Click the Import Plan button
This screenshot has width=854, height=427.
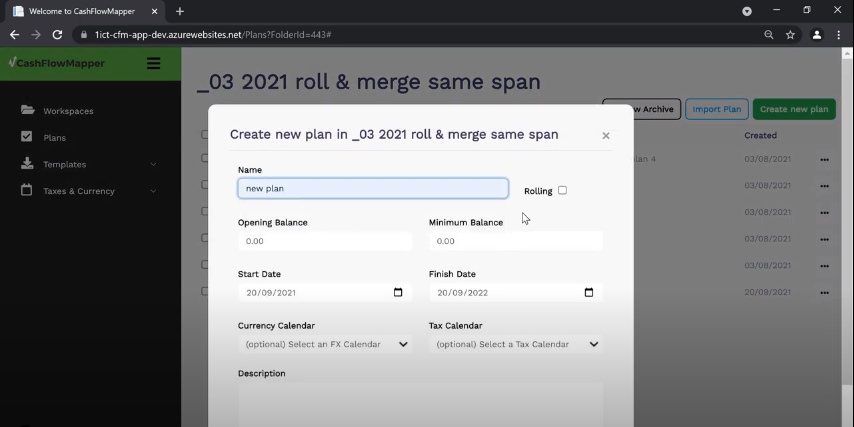click(717, 109)
